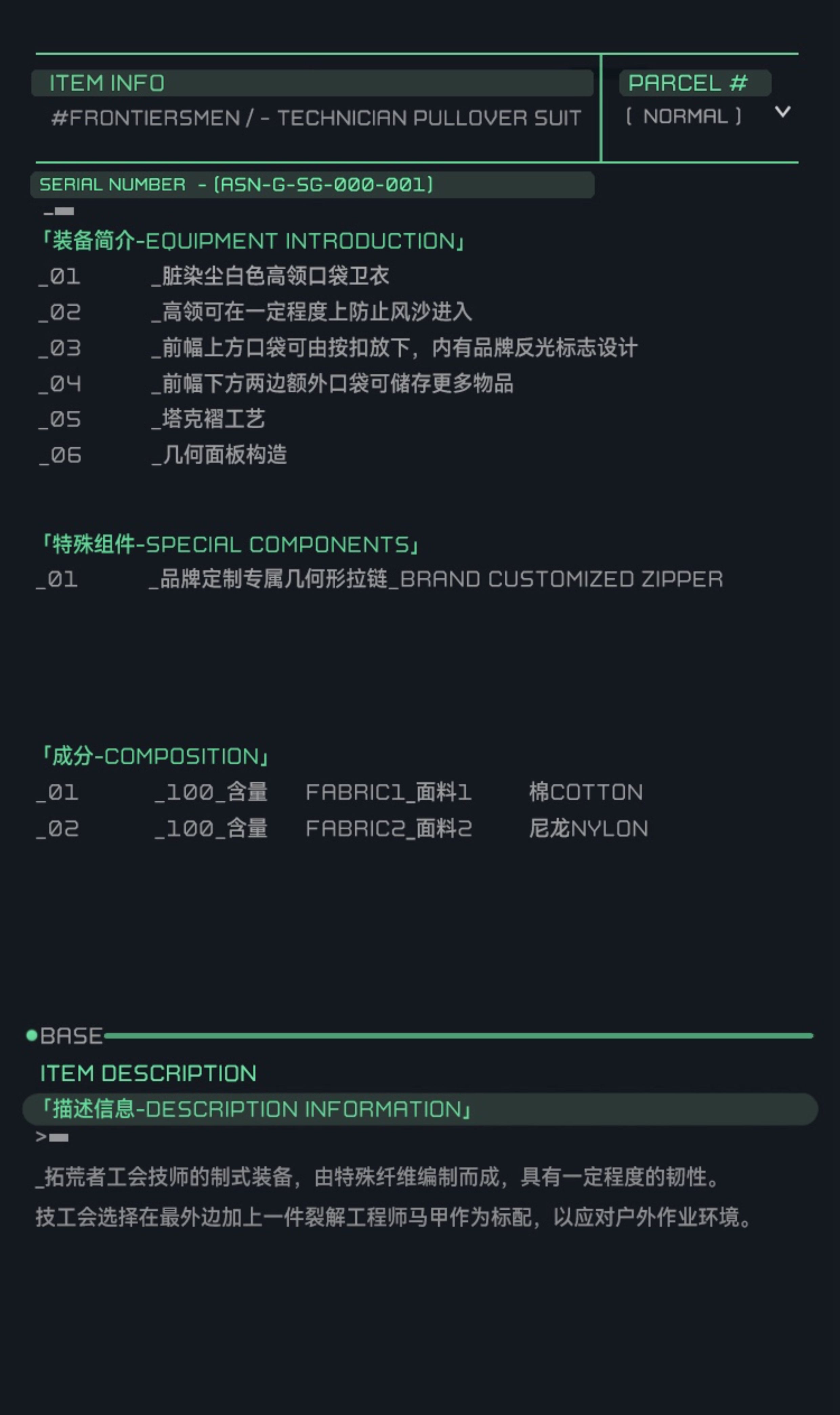
Task: Click the BASE green progress line
Action: [x=459, y=1035]
